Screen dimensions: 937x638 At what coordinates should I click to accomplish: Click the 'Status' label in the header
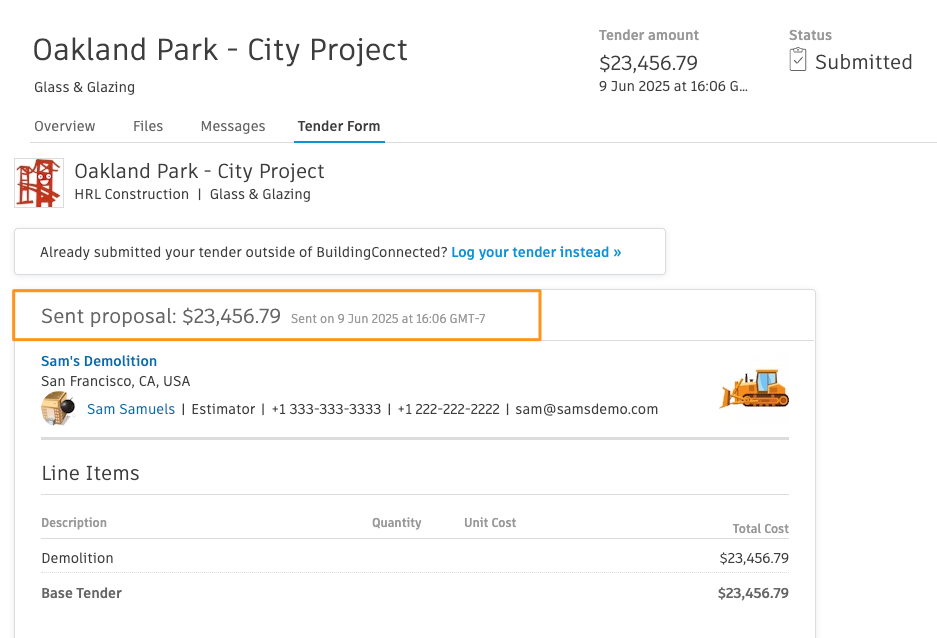(810, 35)
